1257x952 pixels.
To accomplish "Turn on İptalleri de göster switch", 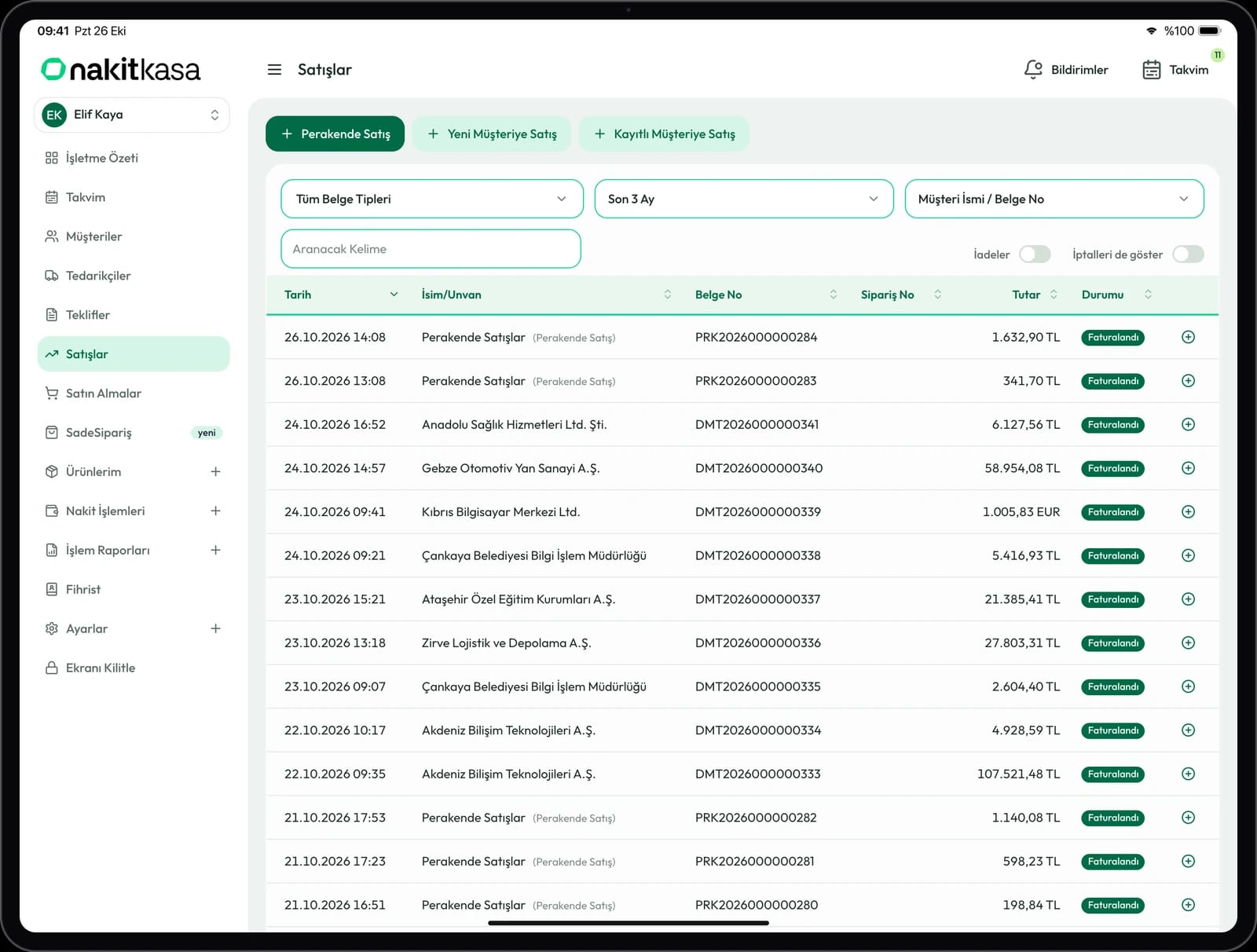I will [x=1188, y=254].
